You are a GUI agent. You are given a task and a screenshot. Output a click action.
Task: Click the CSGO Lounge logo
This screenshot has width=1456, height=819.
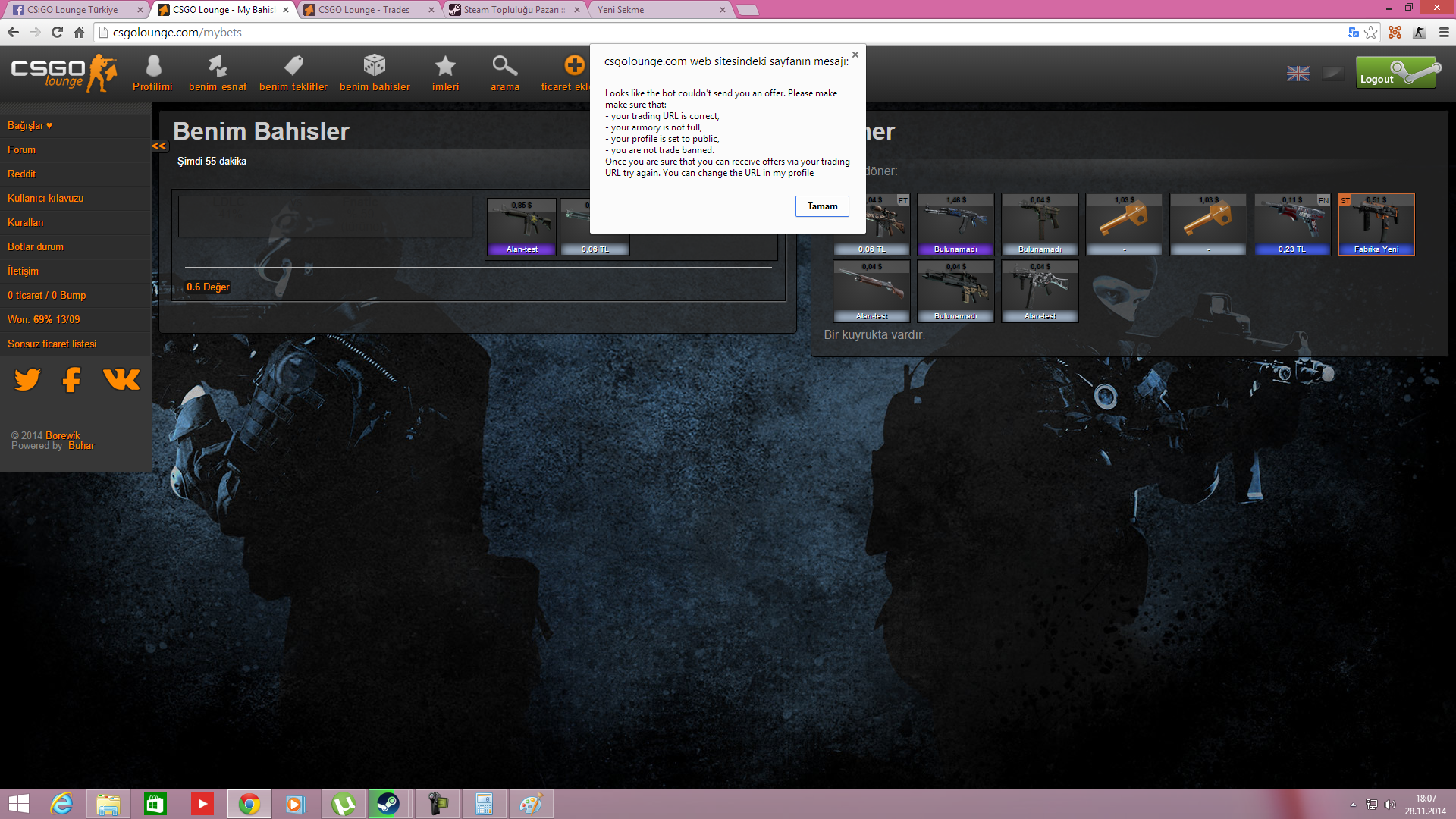[x=64, y=73]
